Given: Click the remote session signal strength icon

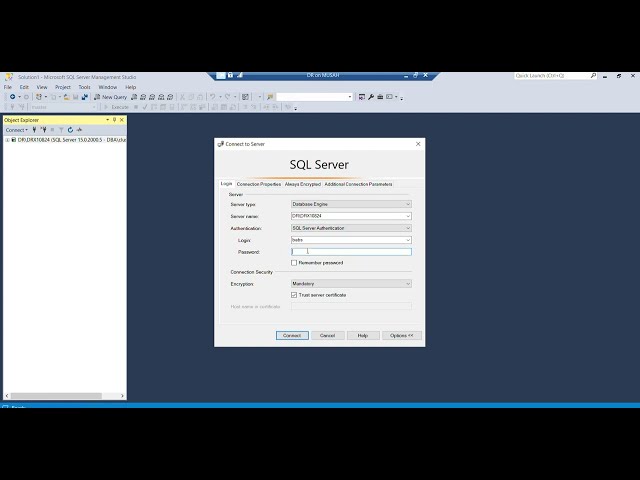Looking at the screenshot, I should tap(240, 75).
